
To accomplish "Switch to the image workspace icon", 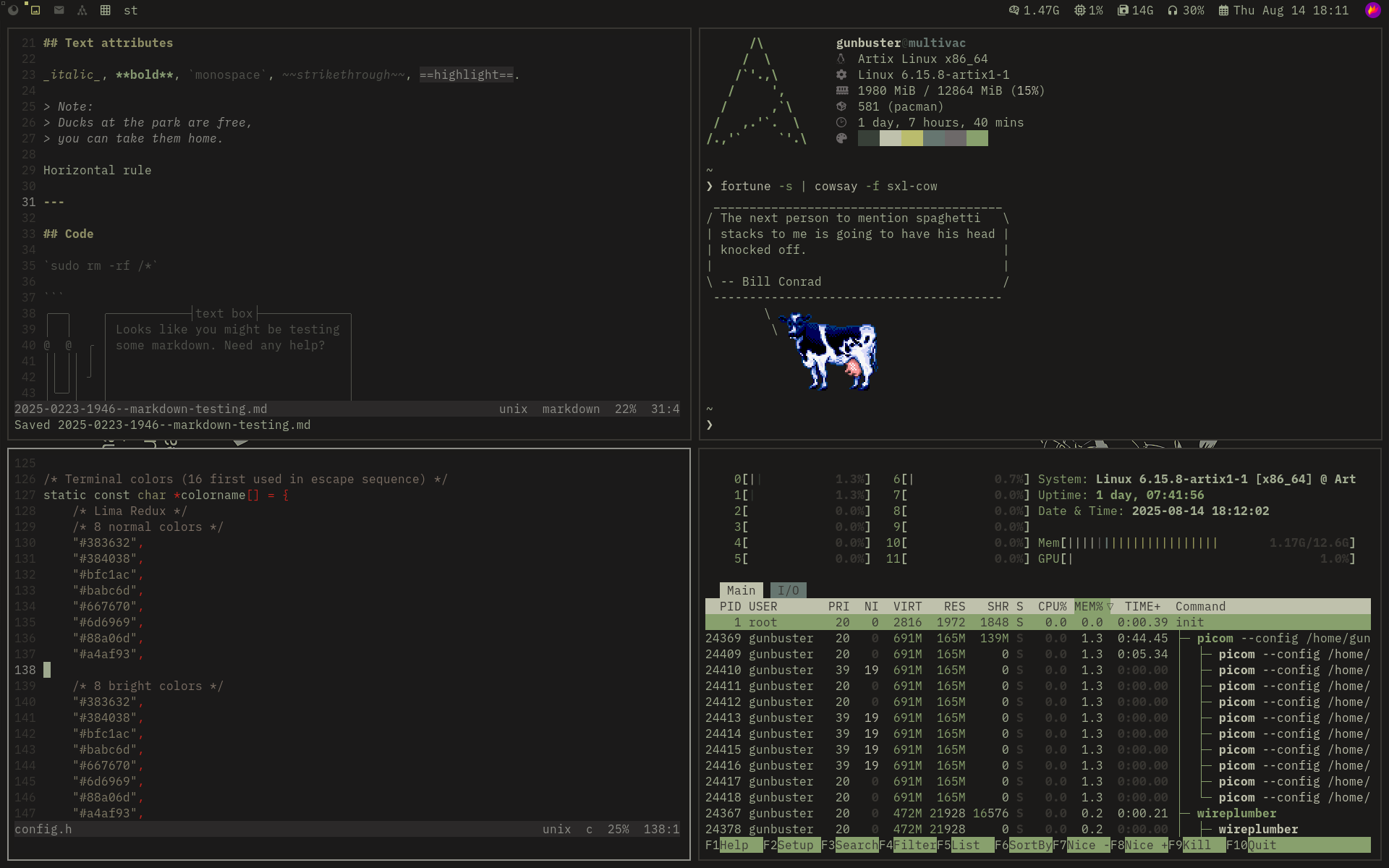I will pos(35,10).
